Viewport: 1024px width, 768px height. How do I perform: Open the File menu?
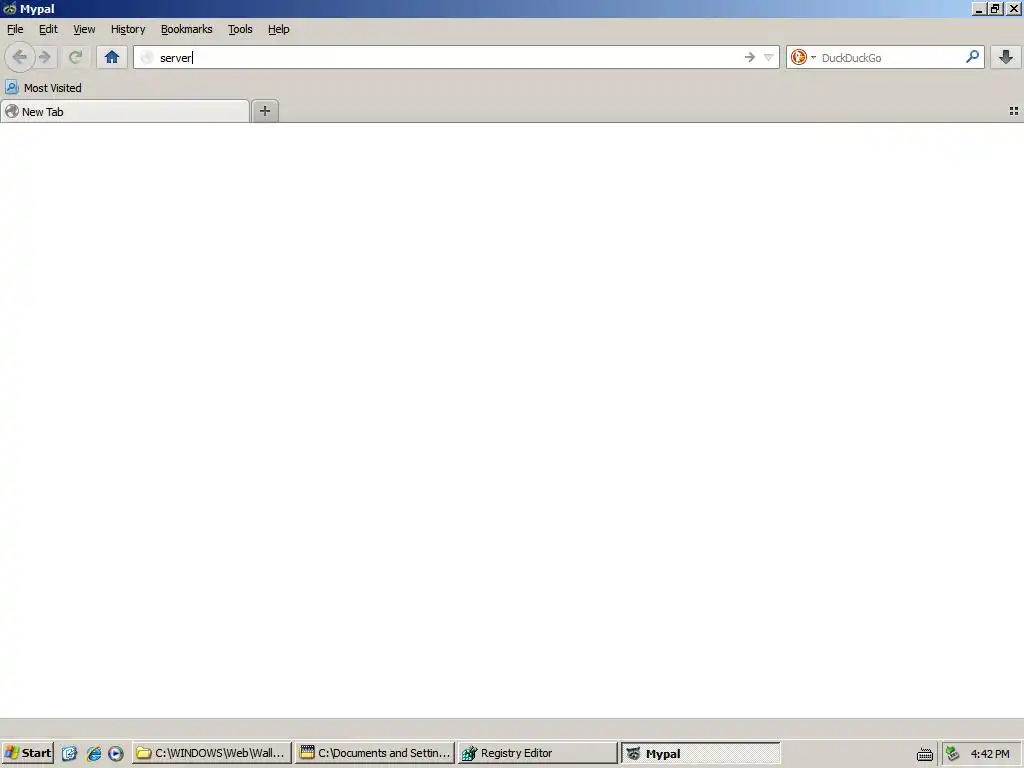(15, 29)
